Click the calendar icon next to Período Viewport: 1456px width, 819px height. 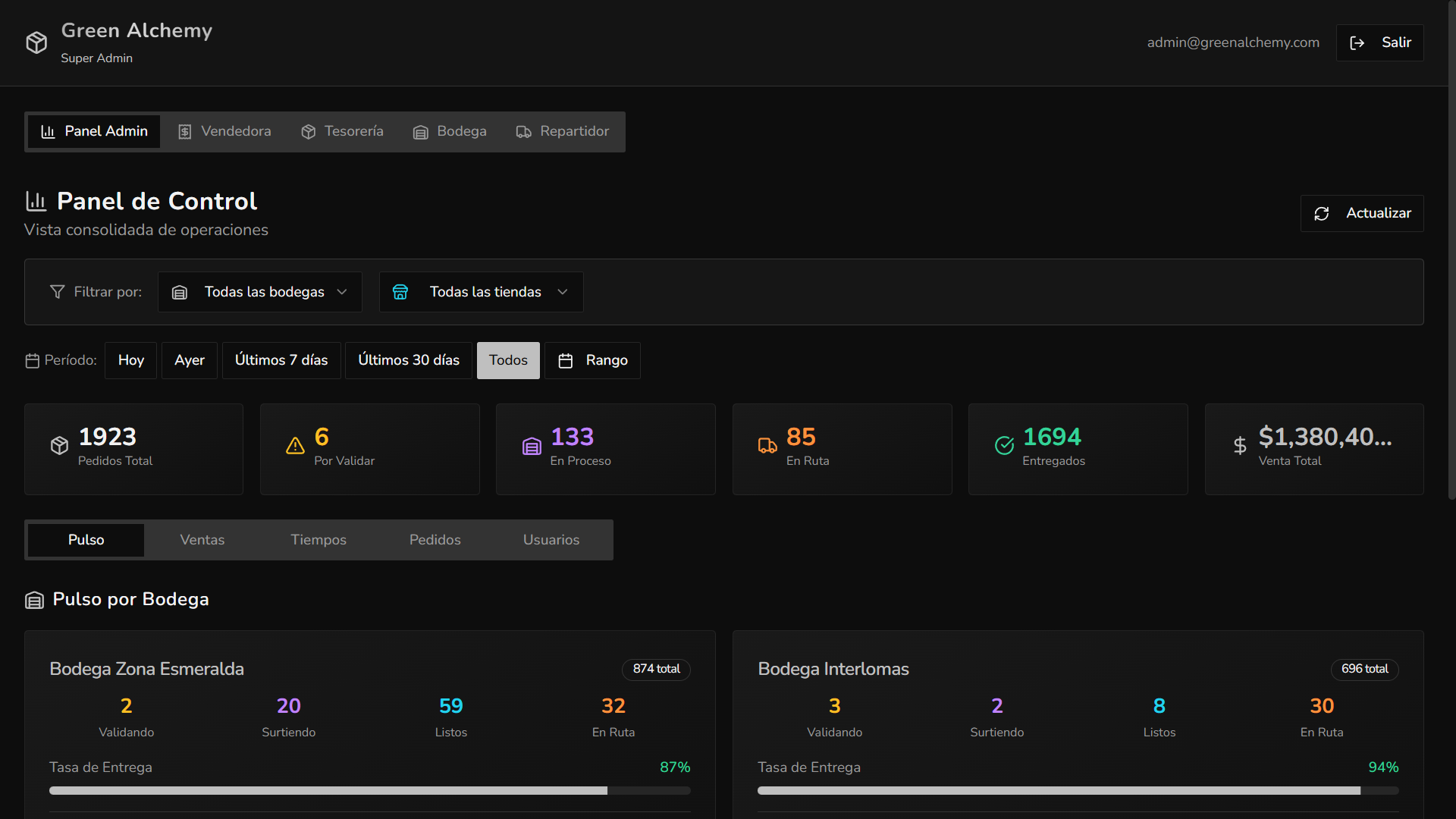(32, 361)
